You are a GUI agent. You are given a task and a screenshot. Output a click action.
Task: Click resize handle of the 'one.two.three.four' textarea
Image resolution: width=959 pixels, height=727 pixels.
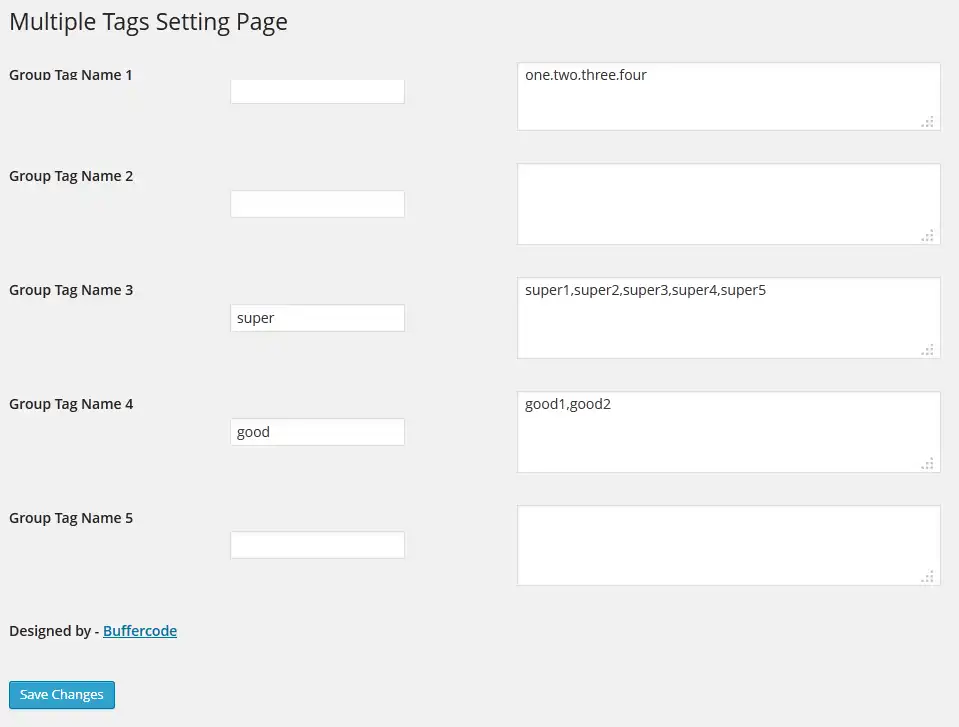928,122
